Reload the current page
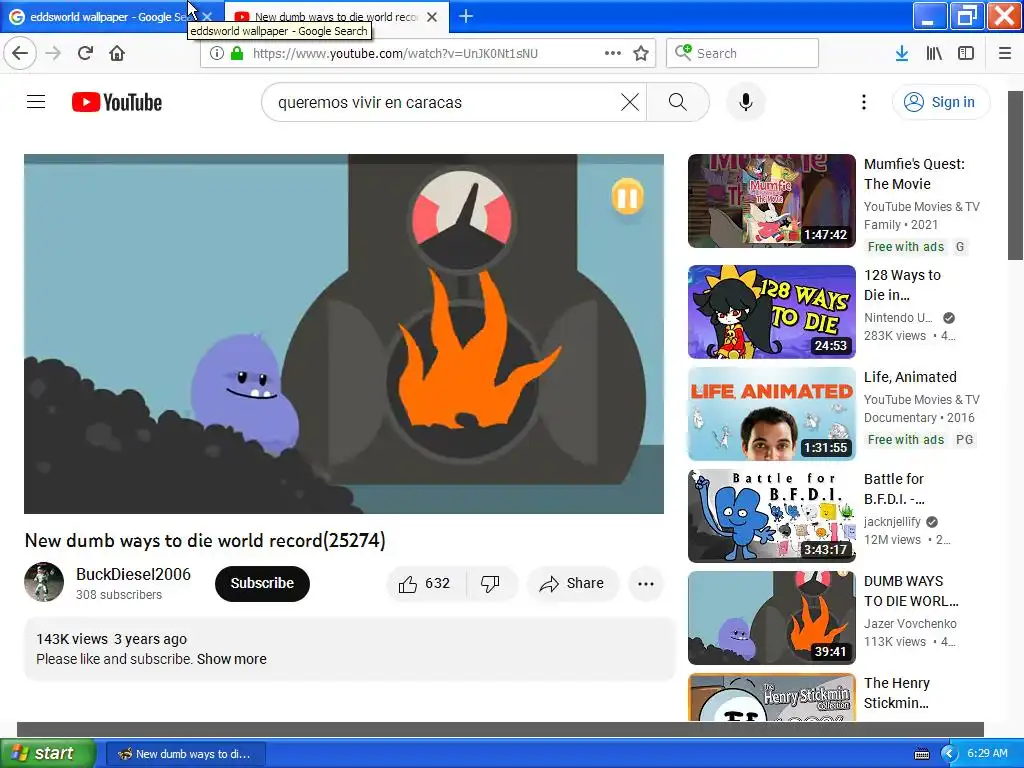Image resolution: width=1024 pixels, height=768 pixels. (x=85, y=53)
